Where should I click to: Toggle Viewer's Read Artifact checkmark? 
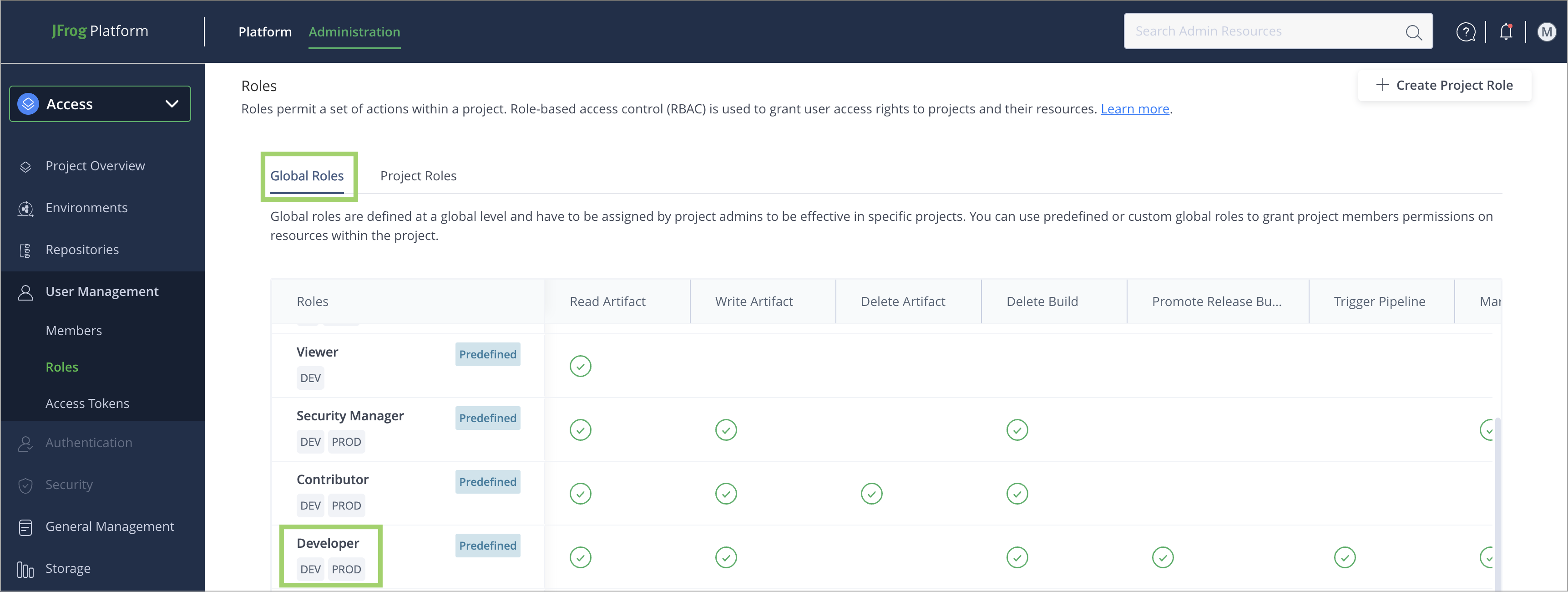coord(580,366)
